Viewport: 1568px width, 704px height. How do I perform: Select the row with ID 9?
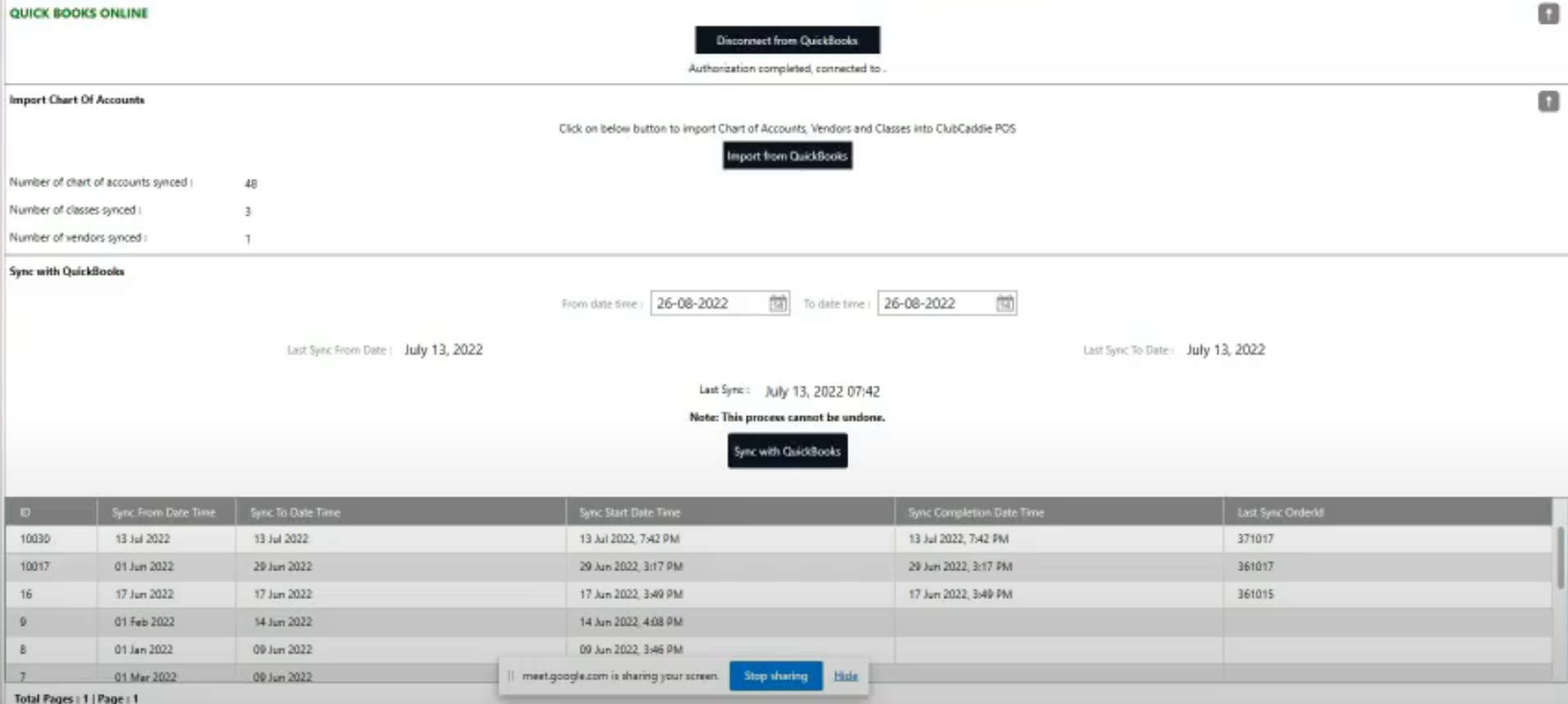[779, 622]
